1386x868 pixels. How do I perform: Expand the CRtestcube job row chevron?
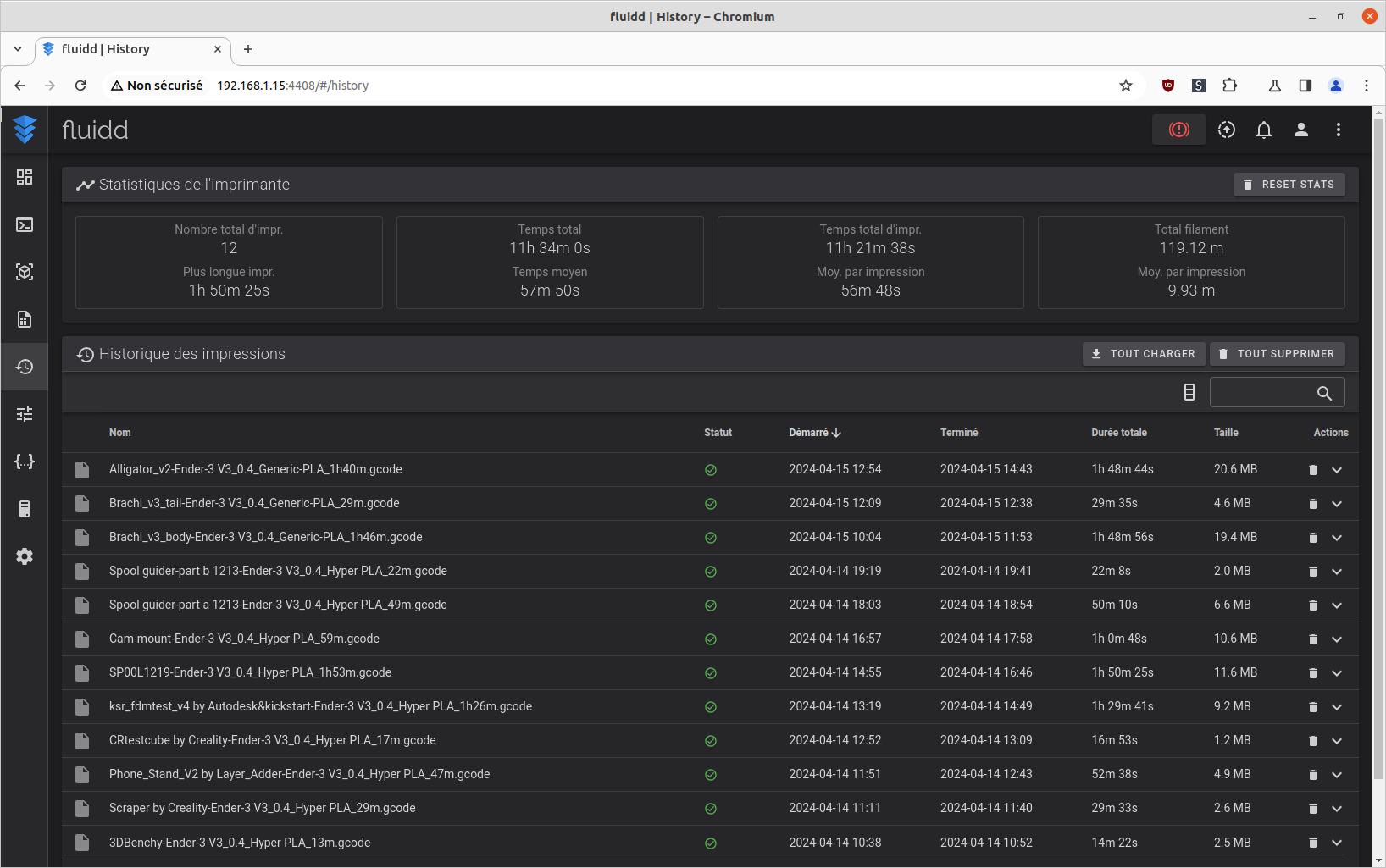click(x=1337, y=741)
